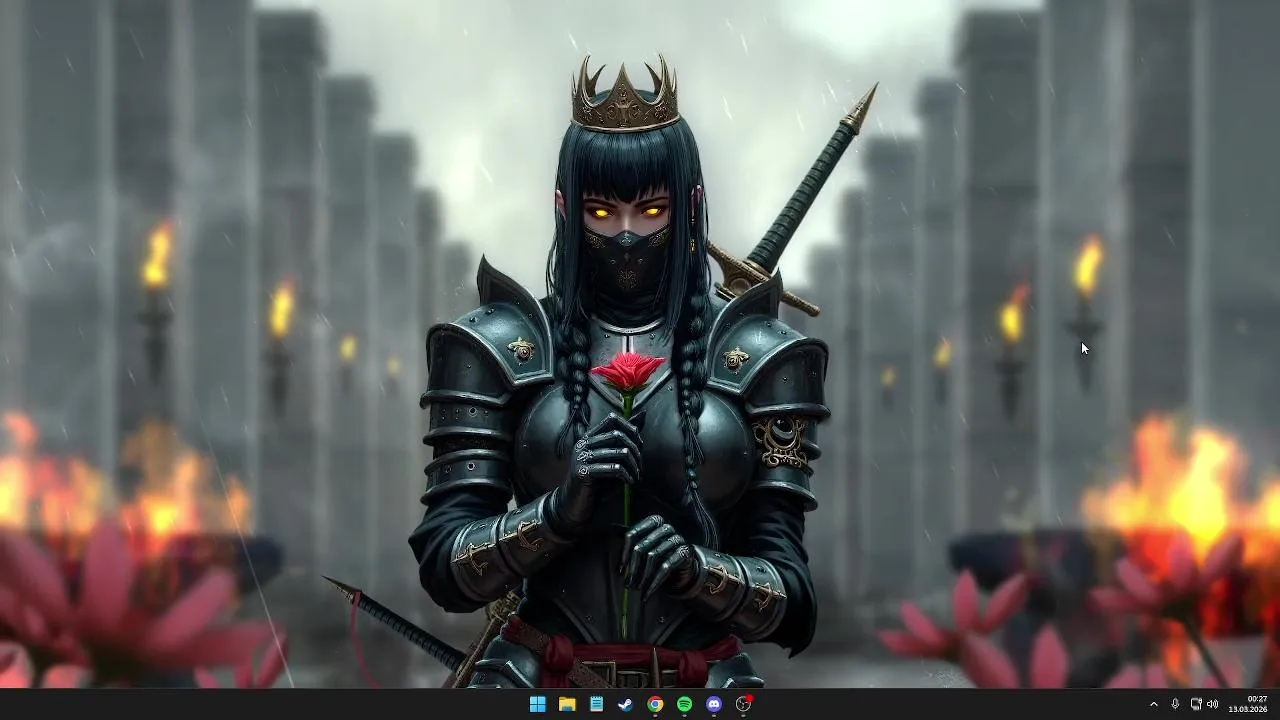Launch Steam from the taskbar
Viewport: 1280px width, 720px height.
(x=625, y=704)
